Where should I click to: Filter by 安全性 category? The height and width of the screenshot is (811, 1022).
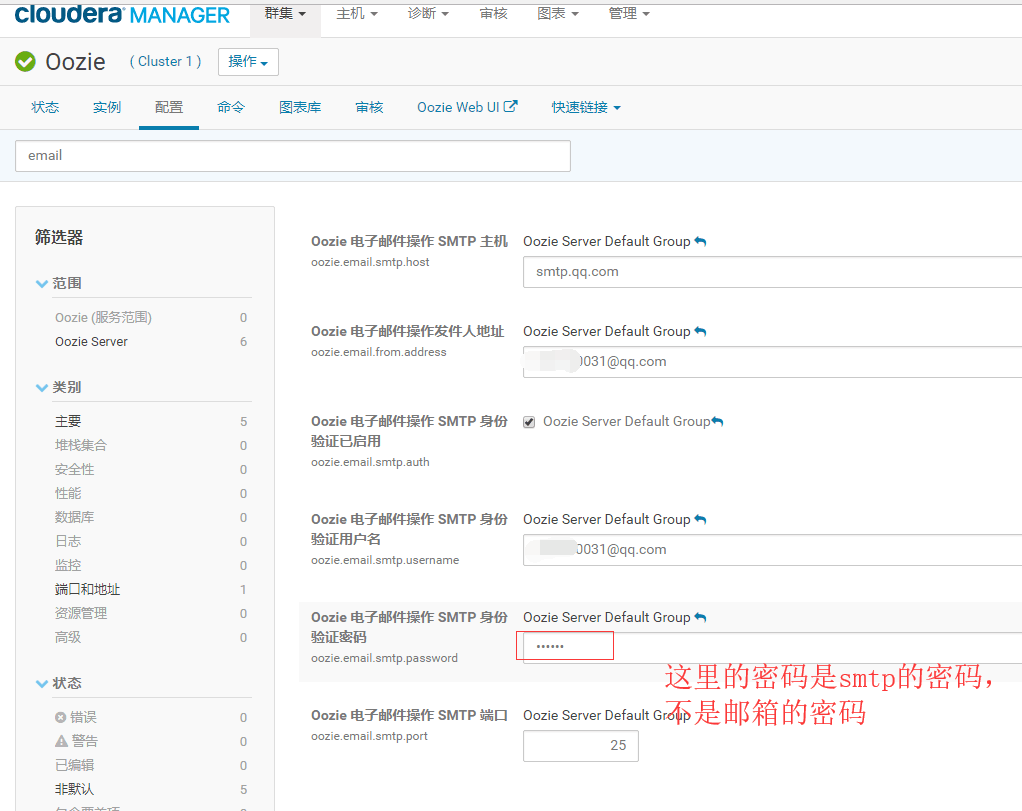(74, 469)
